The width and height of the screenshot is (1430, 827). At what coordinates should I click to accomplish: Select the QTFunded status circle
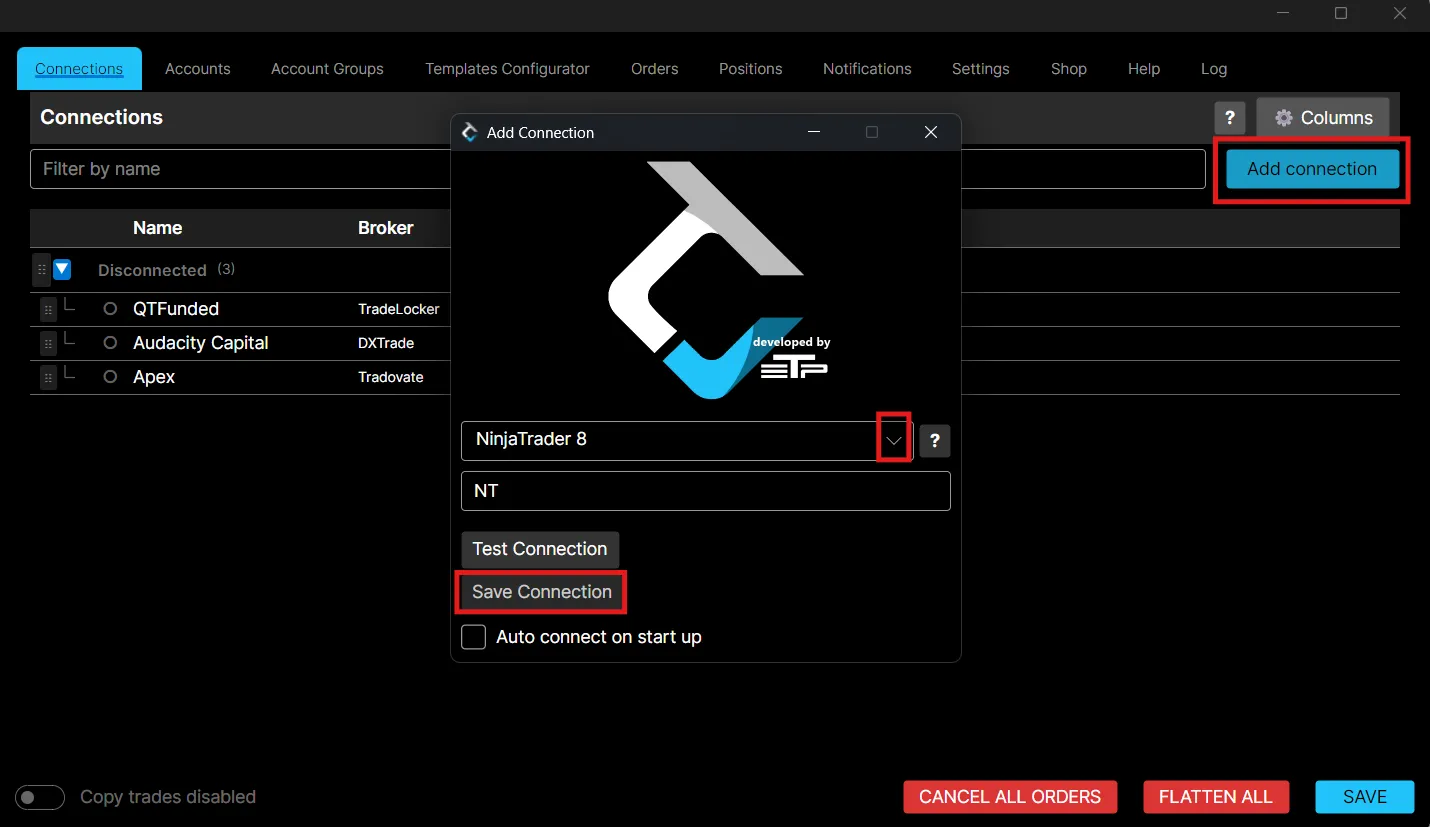click(x=111, y=309)
